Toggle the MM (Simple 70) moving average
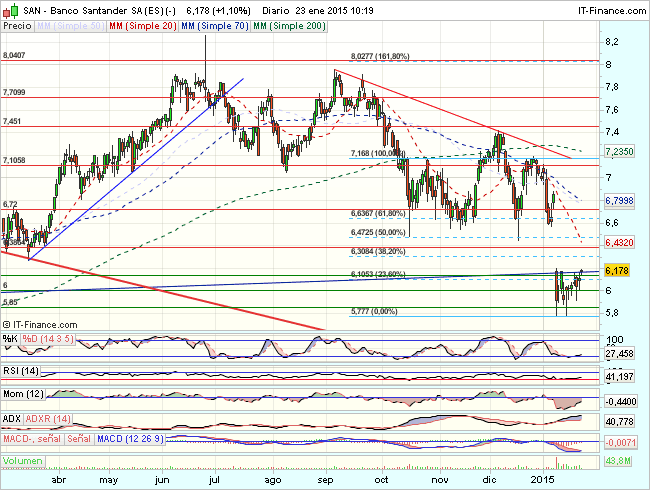 [215, 26]
